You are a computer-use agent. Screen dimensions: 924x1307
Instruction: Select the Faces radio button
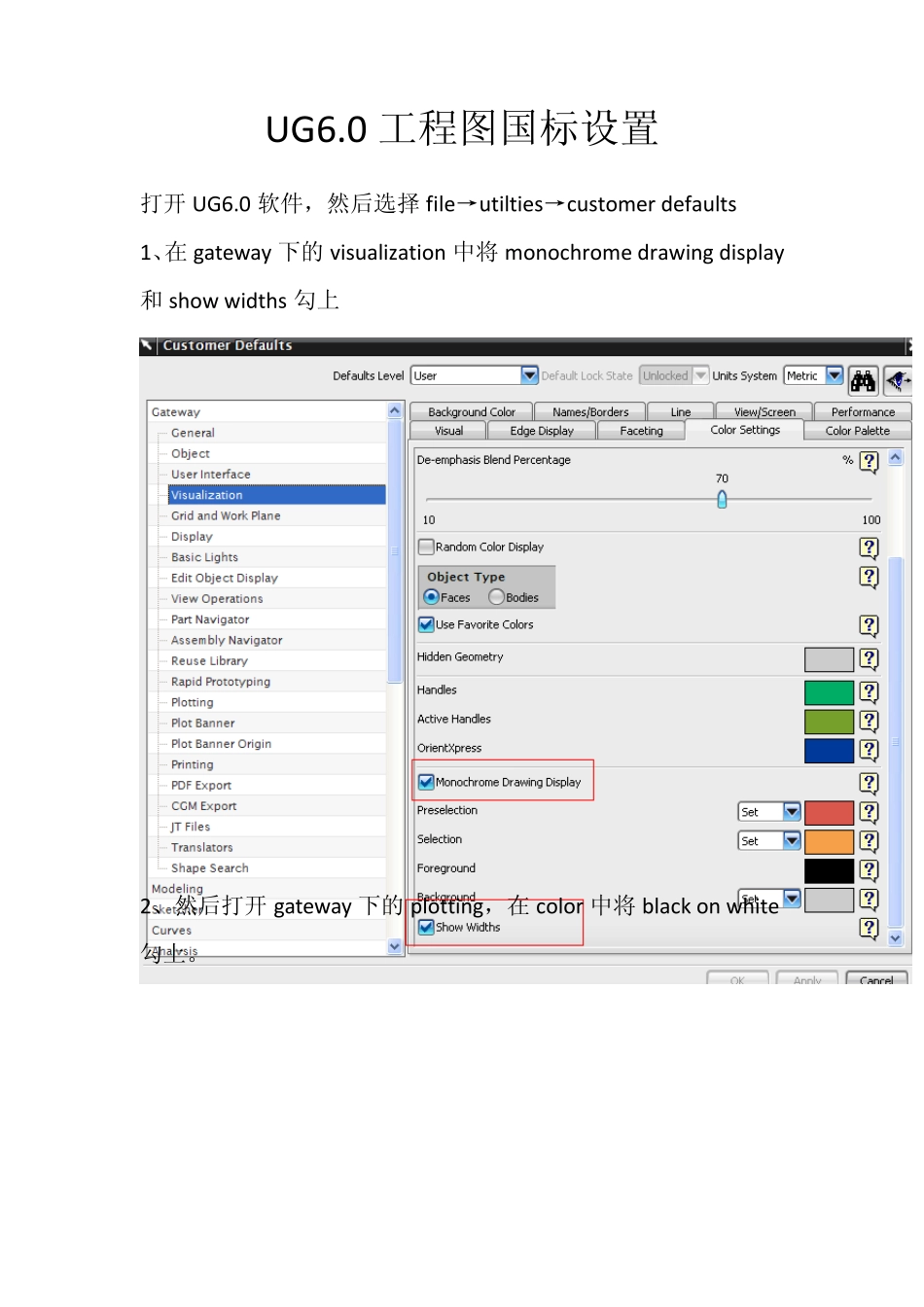coord(432,597)
